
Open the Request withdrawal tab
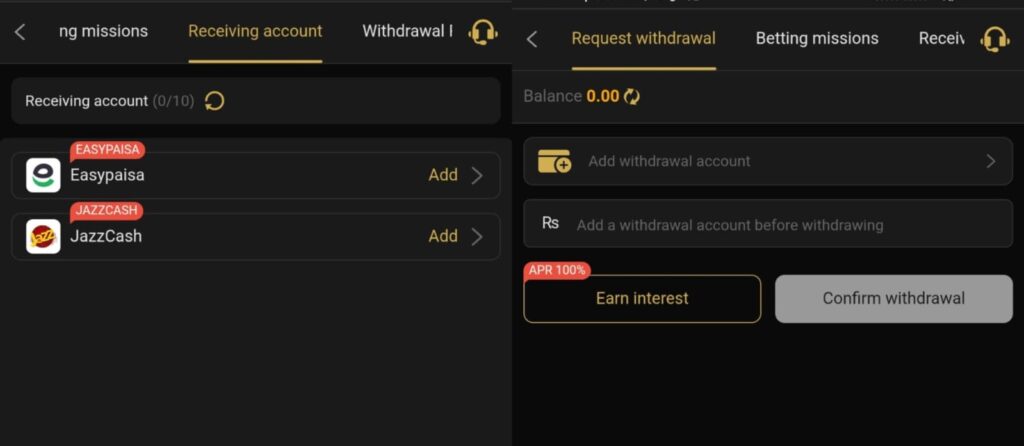tap(643, 39)
